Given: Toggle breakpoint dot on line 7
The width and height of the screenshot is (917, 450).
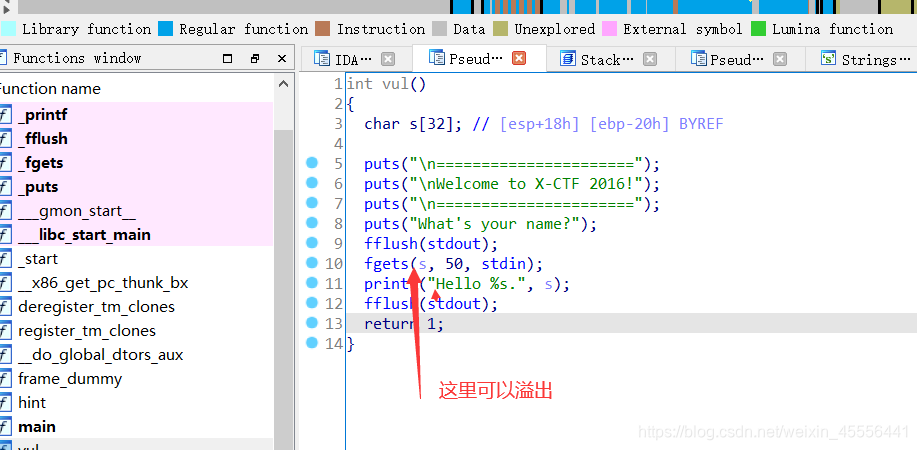Looking at the screenshot, I should (312, 202).
